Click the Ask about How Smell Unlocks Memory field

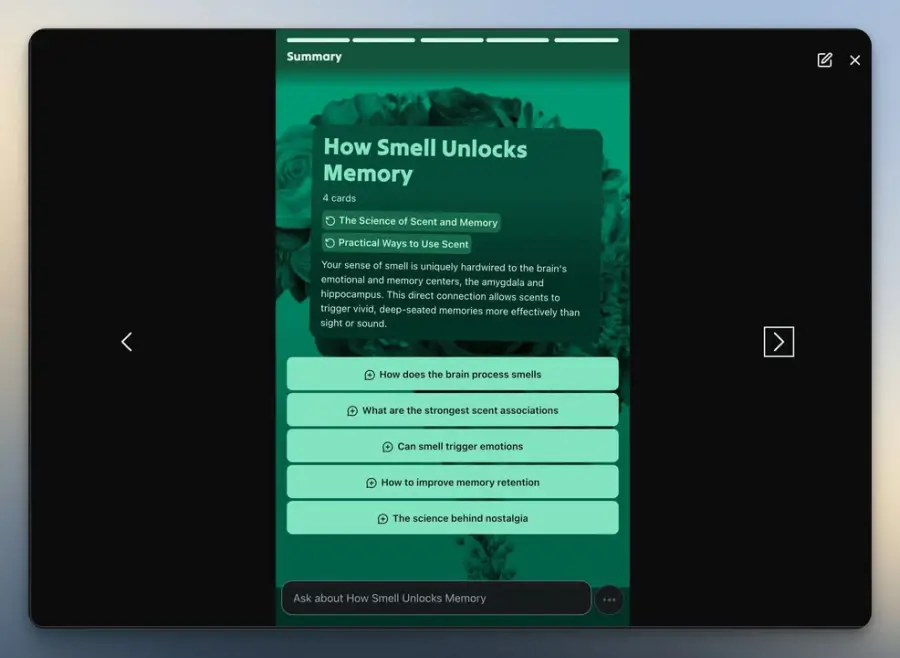436,598
